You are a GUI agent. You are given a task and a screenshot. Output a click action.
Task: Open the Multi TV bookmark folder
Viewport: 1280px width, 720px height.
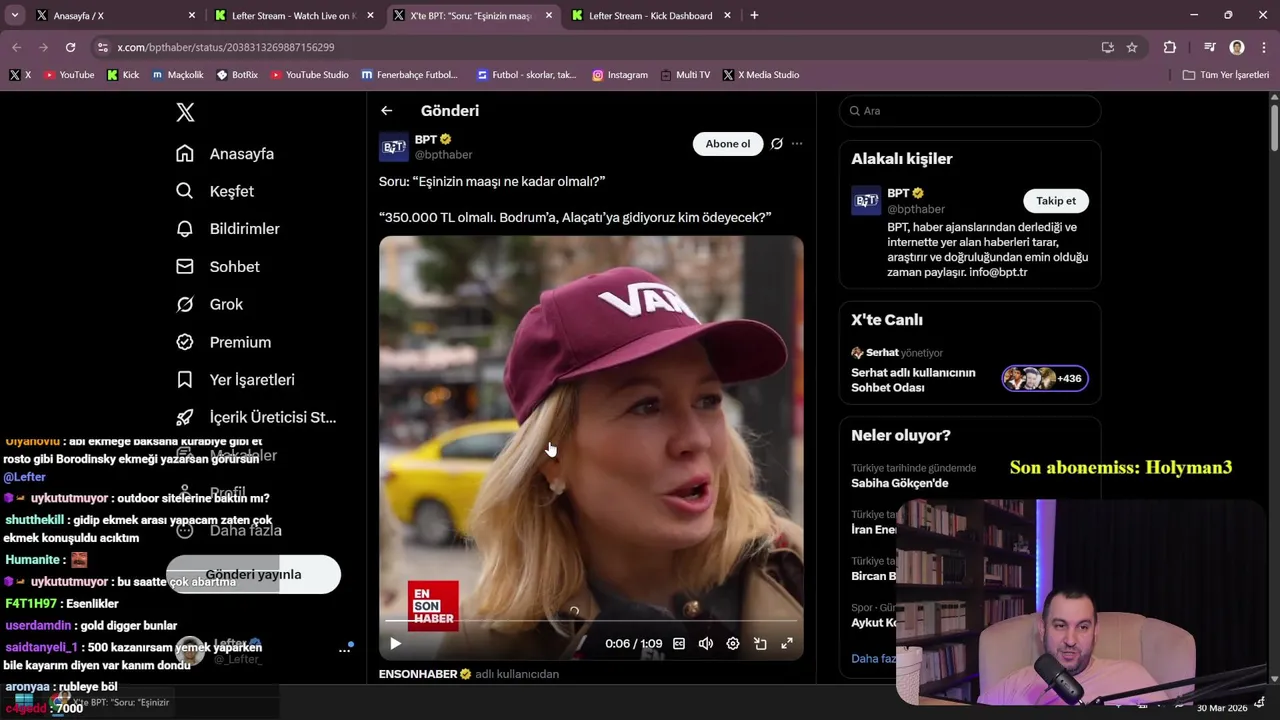coord(685,75)
